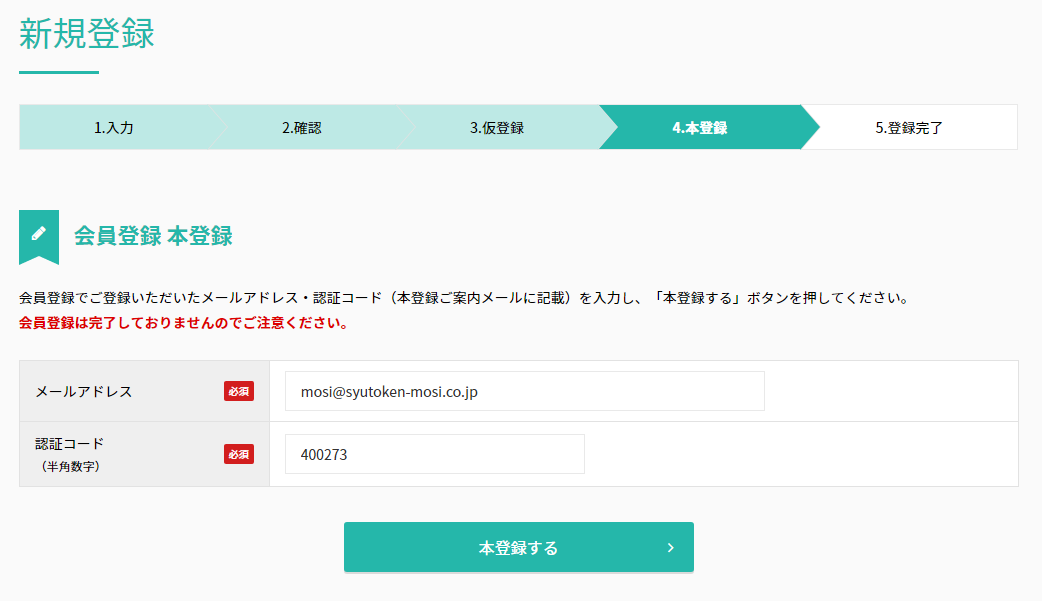
Task: Click the 必須 badge next to 認証コード
Action: [239, 454]
